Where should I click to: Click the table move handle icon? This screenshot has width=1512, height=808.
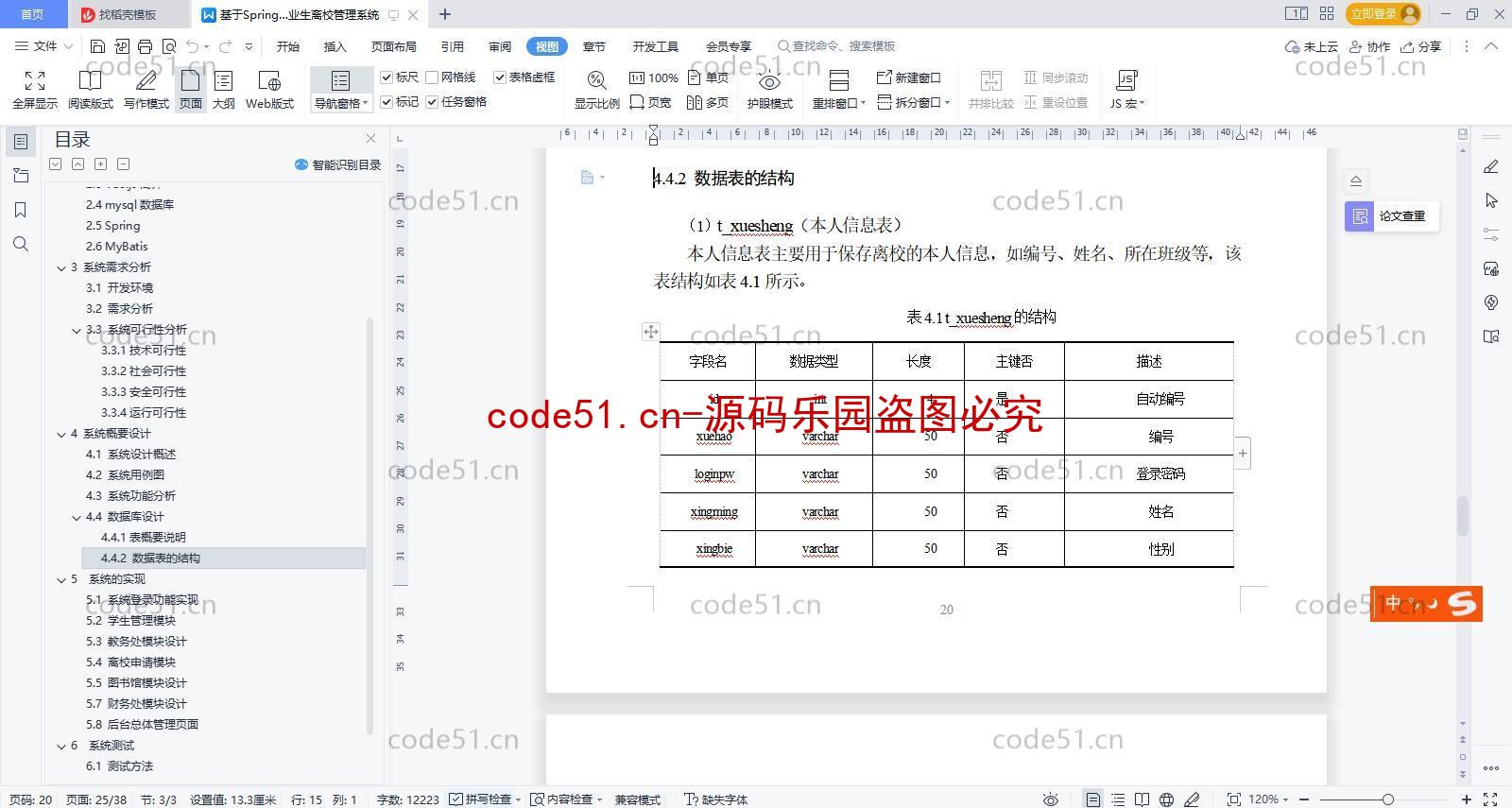650,331
